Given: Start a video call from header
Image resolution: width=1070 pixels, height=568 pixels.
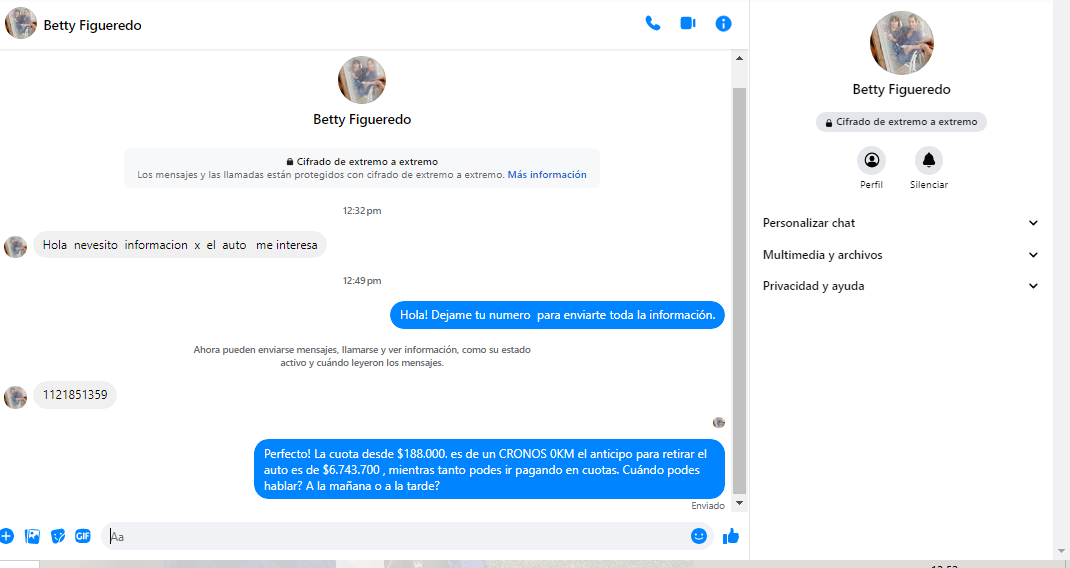Looking at the screenshot, I should pyautogui.click(x=688, y=23).
